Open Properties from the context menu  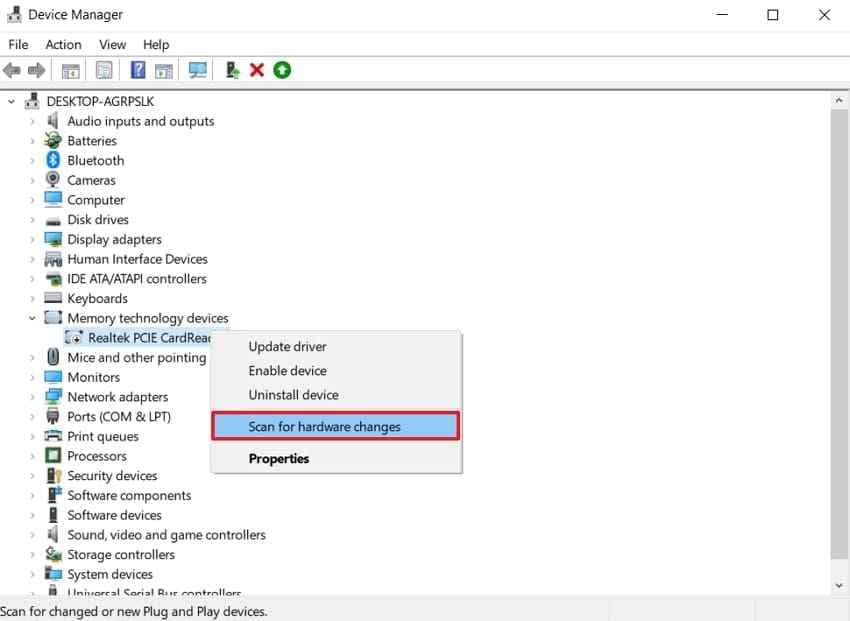coord(336,458)
